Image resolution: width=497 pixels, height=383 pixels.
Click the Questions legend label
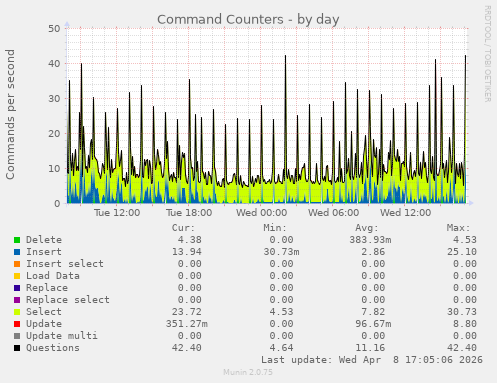pos(53,348)
